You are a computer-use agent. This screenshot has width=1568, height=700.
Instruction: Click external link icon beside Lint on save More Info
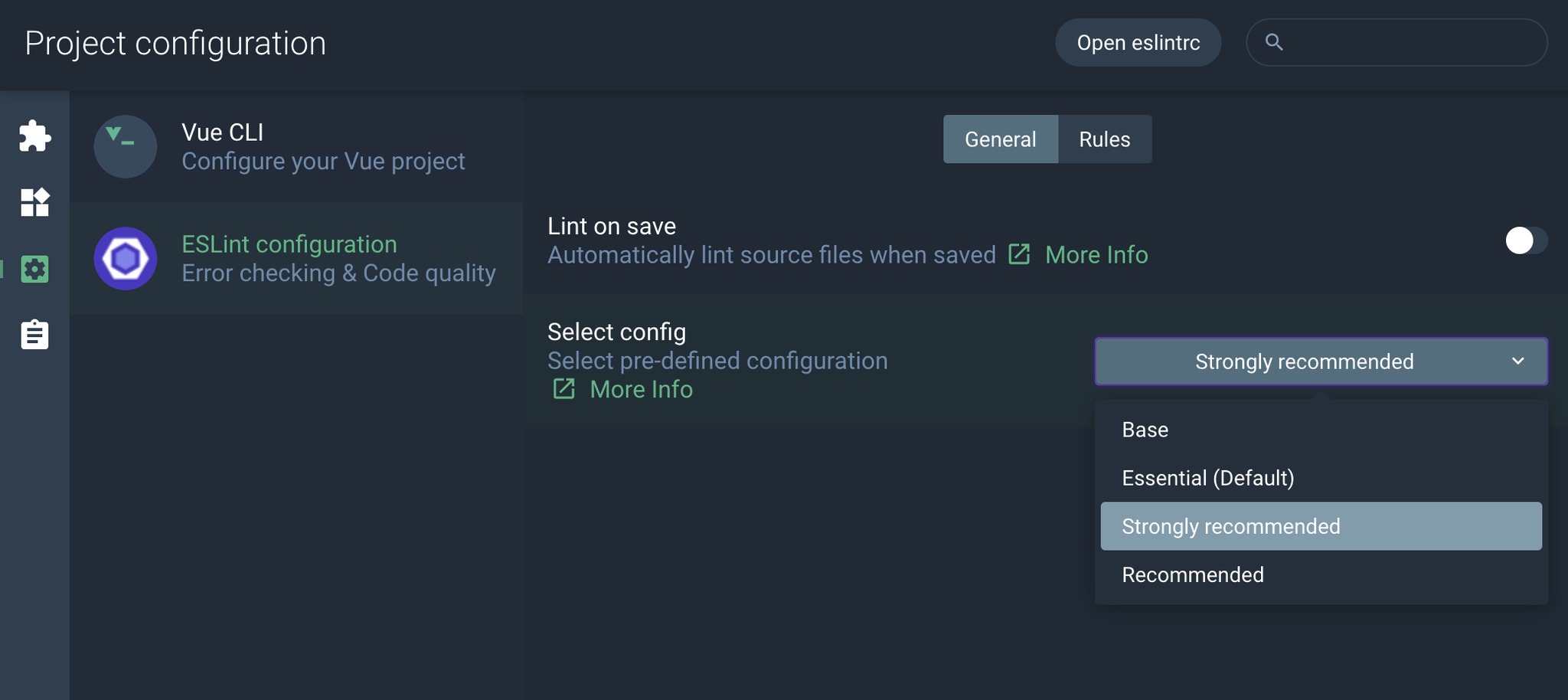coord(1019,254)
